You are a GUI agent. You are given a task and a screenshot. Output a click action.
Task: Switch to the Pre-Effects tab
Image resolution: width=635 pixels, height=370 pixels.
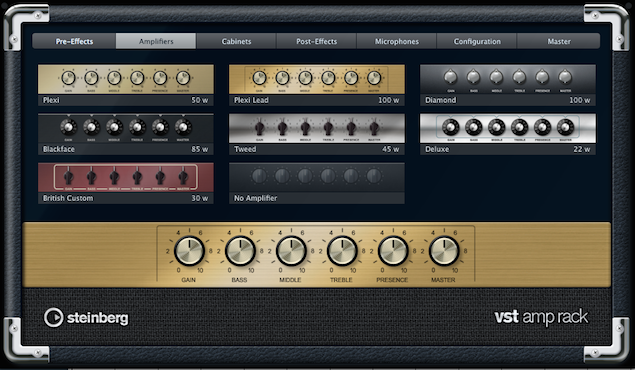[x=74, y=41]
